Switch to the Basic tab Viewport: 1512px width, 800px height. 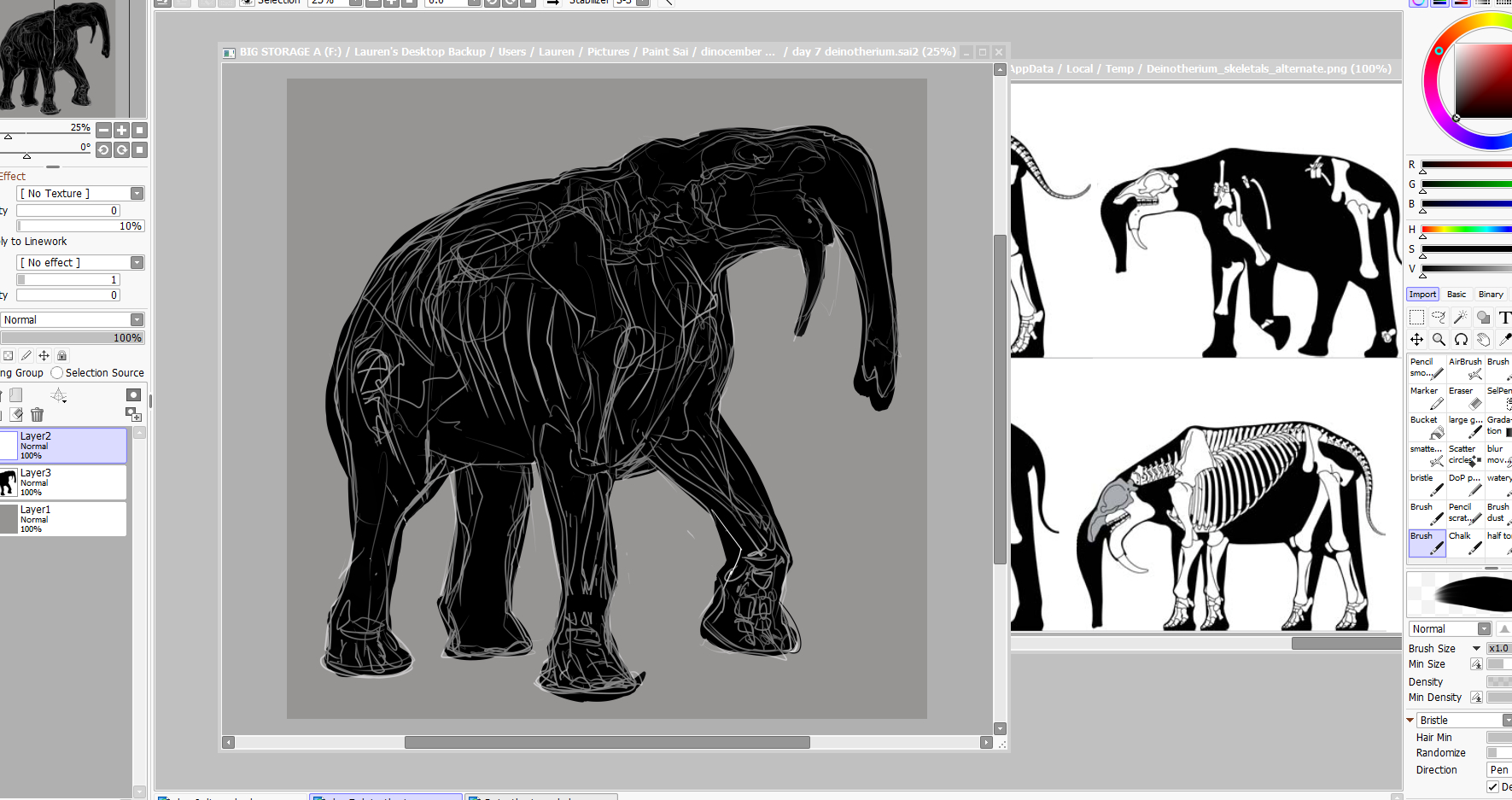coord(1457,295)
